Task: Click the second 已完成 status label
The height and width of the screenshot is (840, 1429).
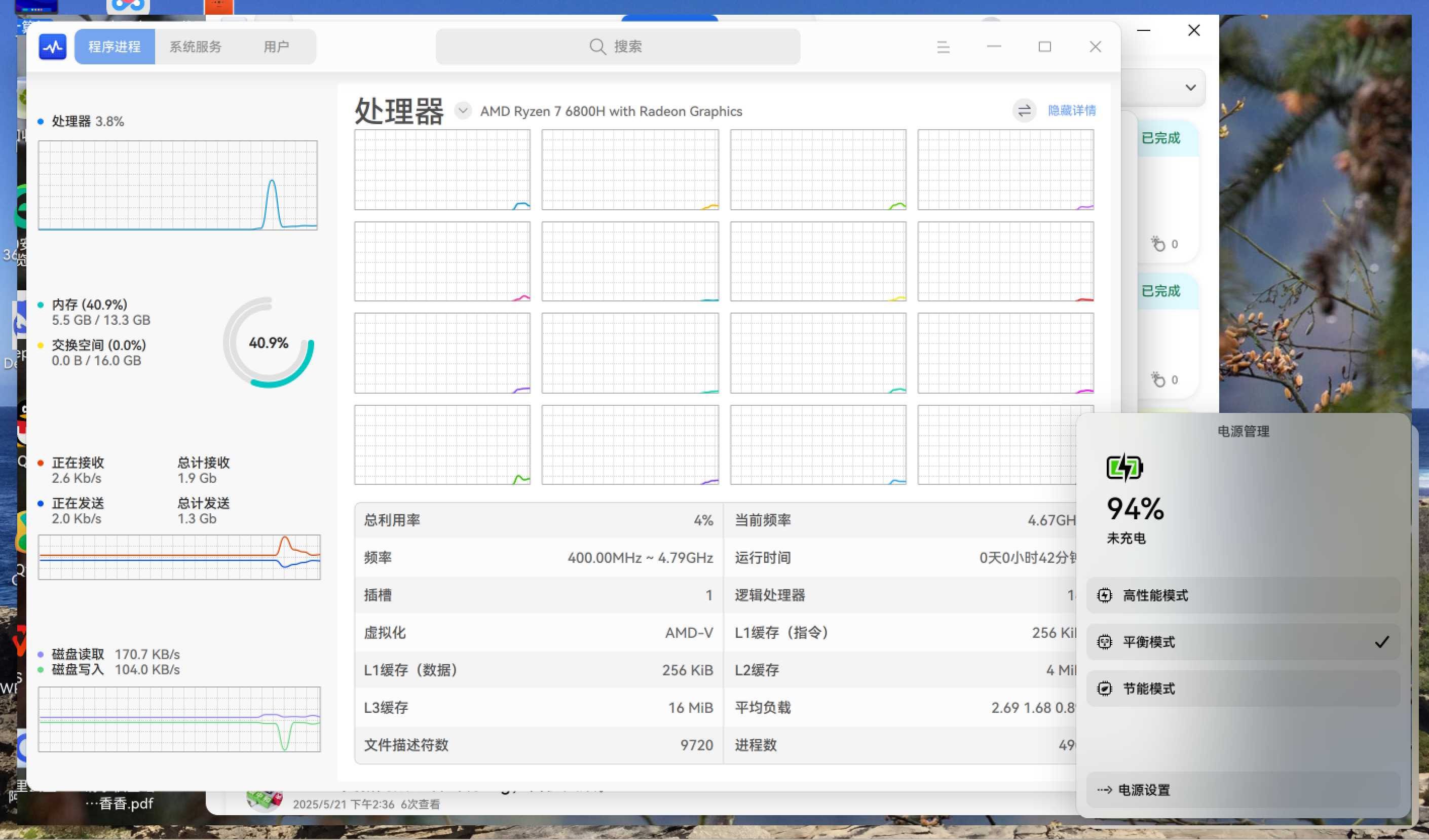Action: pos(1161,291)
